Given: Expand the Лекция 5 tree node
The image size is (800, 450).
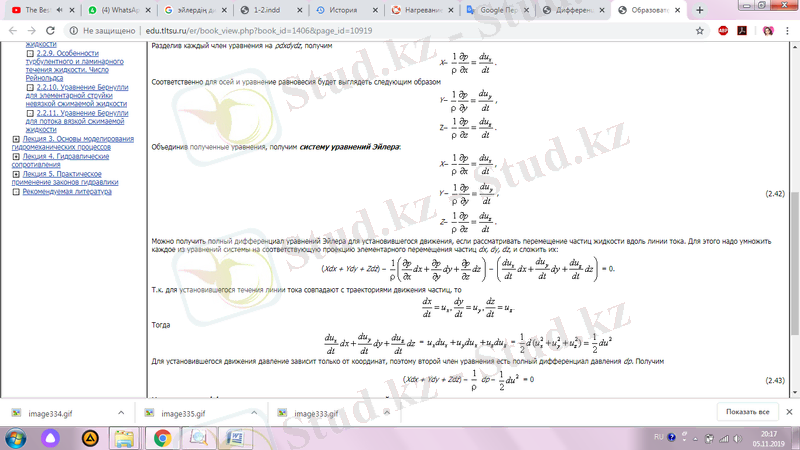Looking at the screenshot, I should point(16,174).
